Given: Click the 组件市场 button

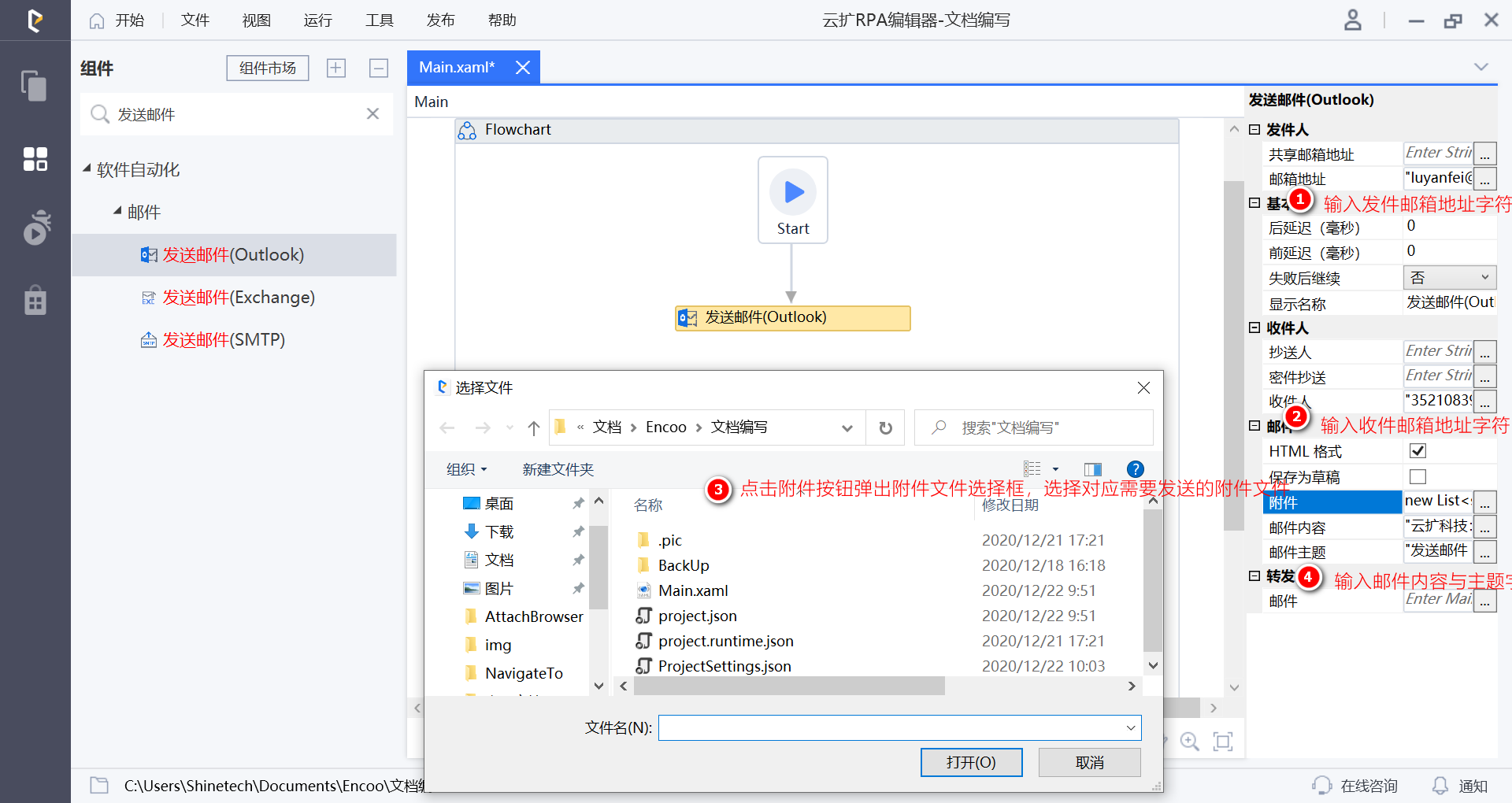Looking at the screenshot, I should pyautogui.click(x=268, y=68).
